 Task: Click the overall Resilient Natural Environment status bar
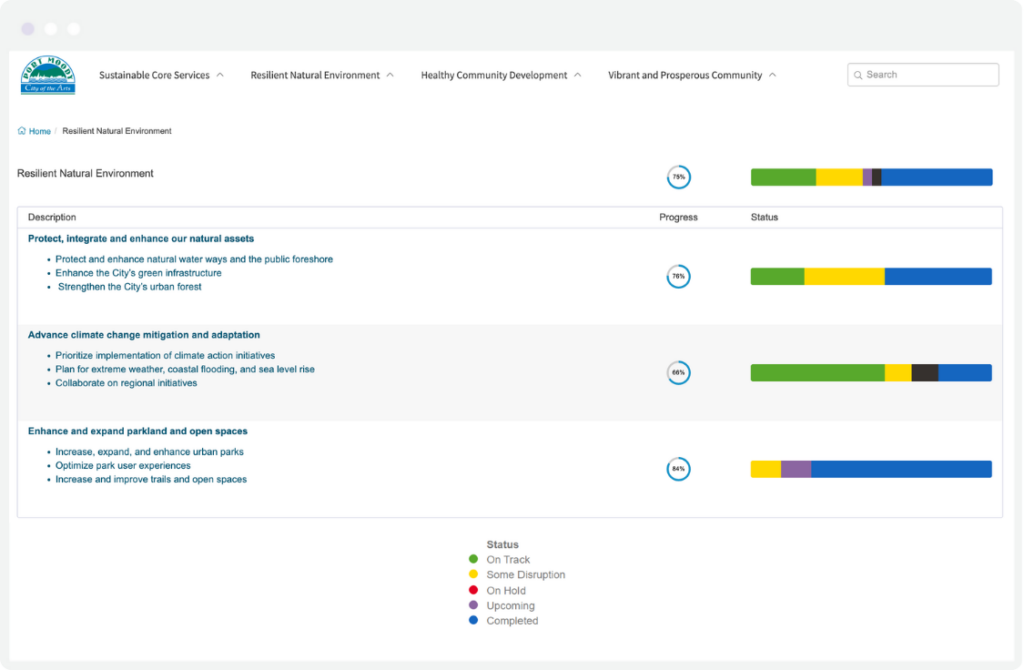871,177
